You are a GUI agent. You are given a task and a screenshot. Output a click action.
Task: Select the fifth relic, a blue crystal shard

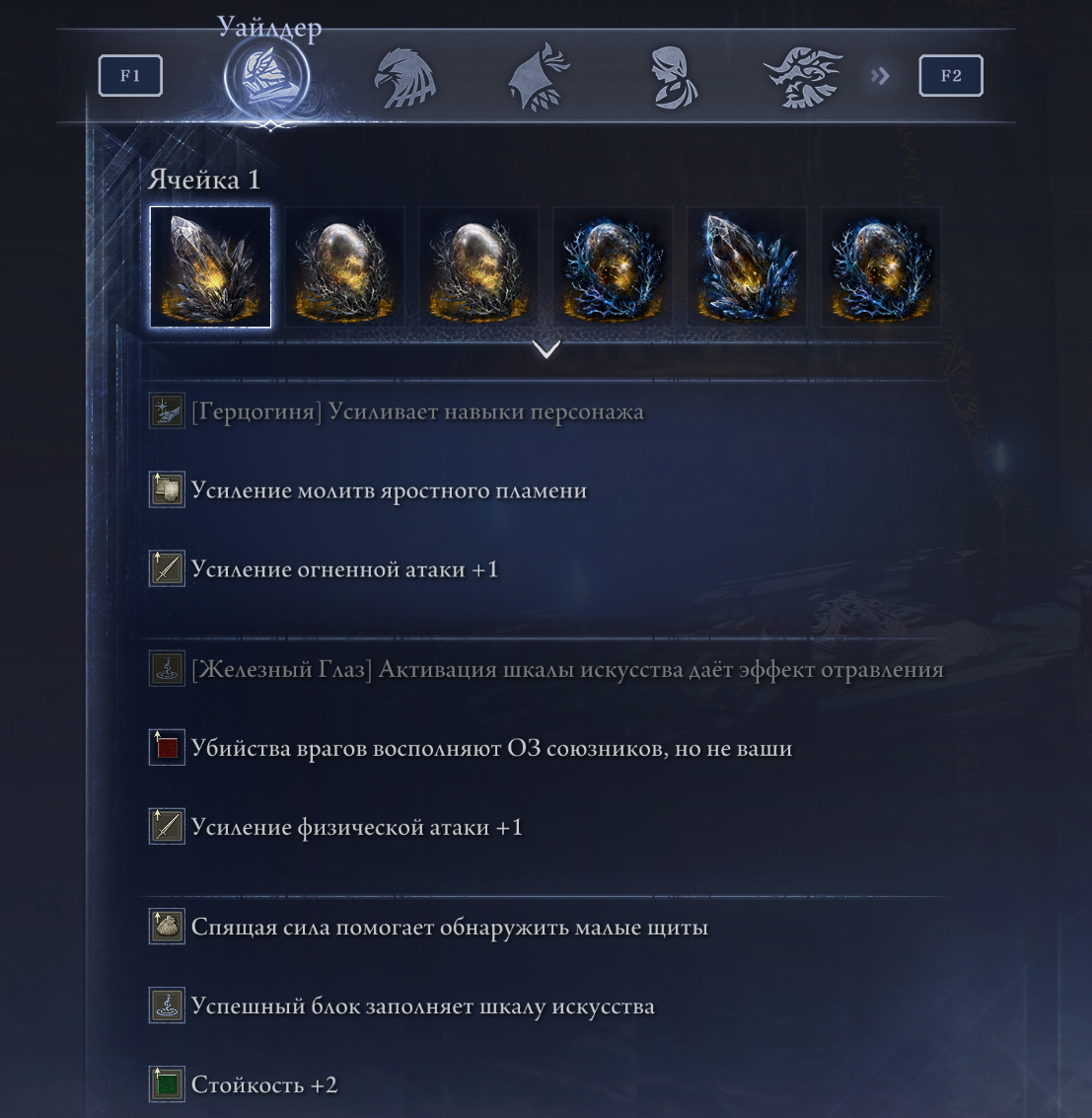click(747, 266)
